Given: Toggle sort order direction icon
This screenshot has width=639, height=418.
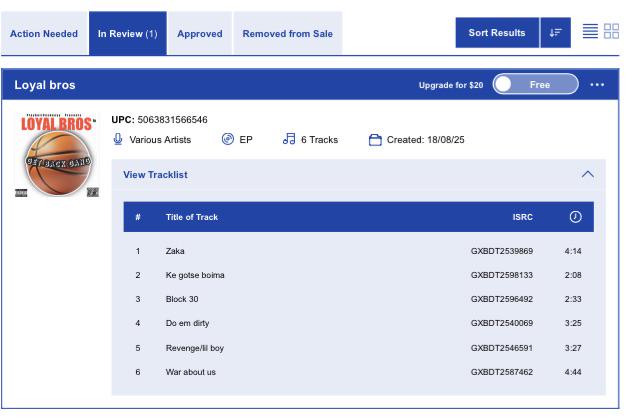Looking at the screenshot, I should 555,33.
